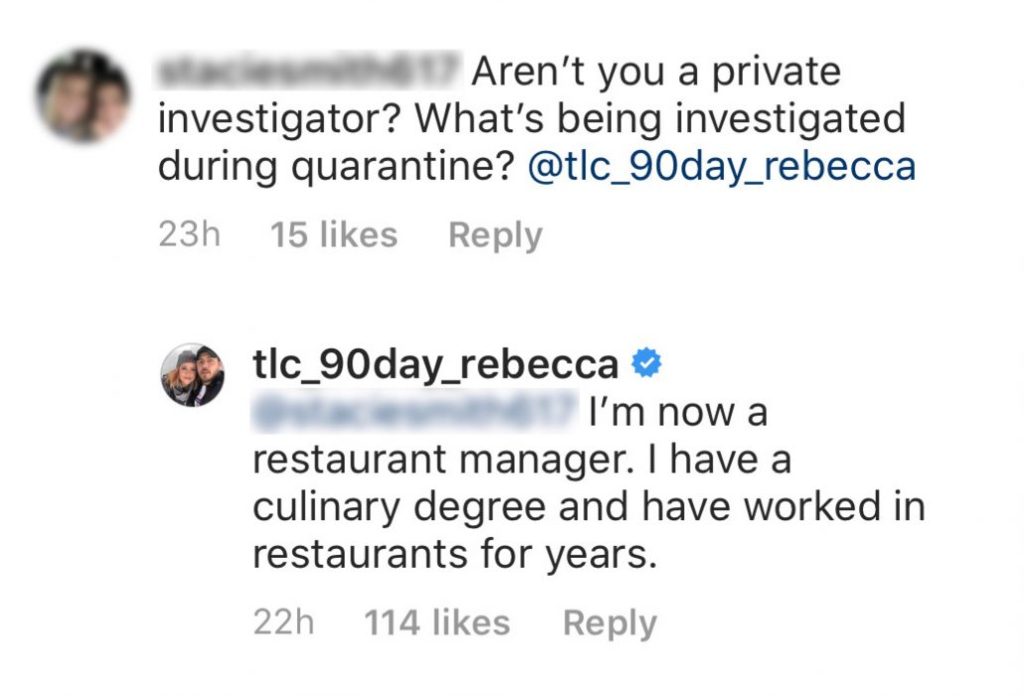Click the "culinary degree and have worked in" line

(x=588, y=507)
